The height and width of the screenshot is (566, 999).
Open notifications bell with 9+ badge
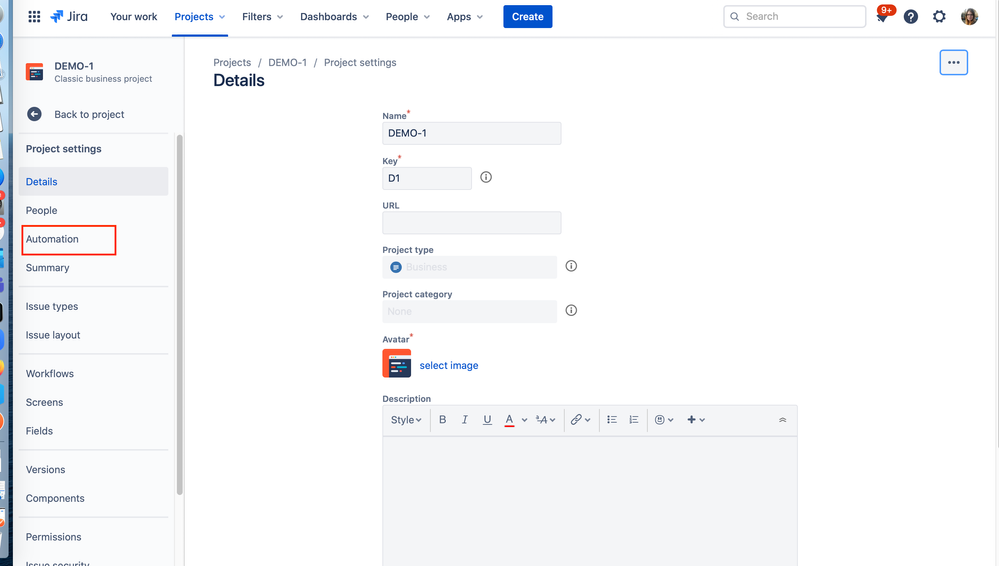click(x=882, y=17)
